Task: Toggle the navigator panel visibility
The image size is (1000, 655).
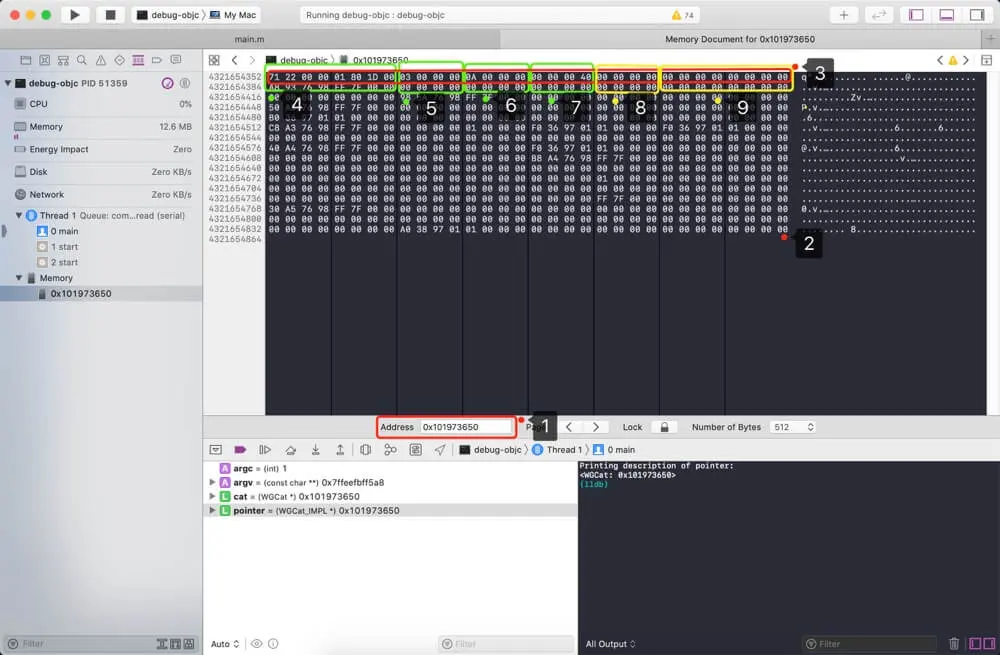Action: [x=916, y=15]
